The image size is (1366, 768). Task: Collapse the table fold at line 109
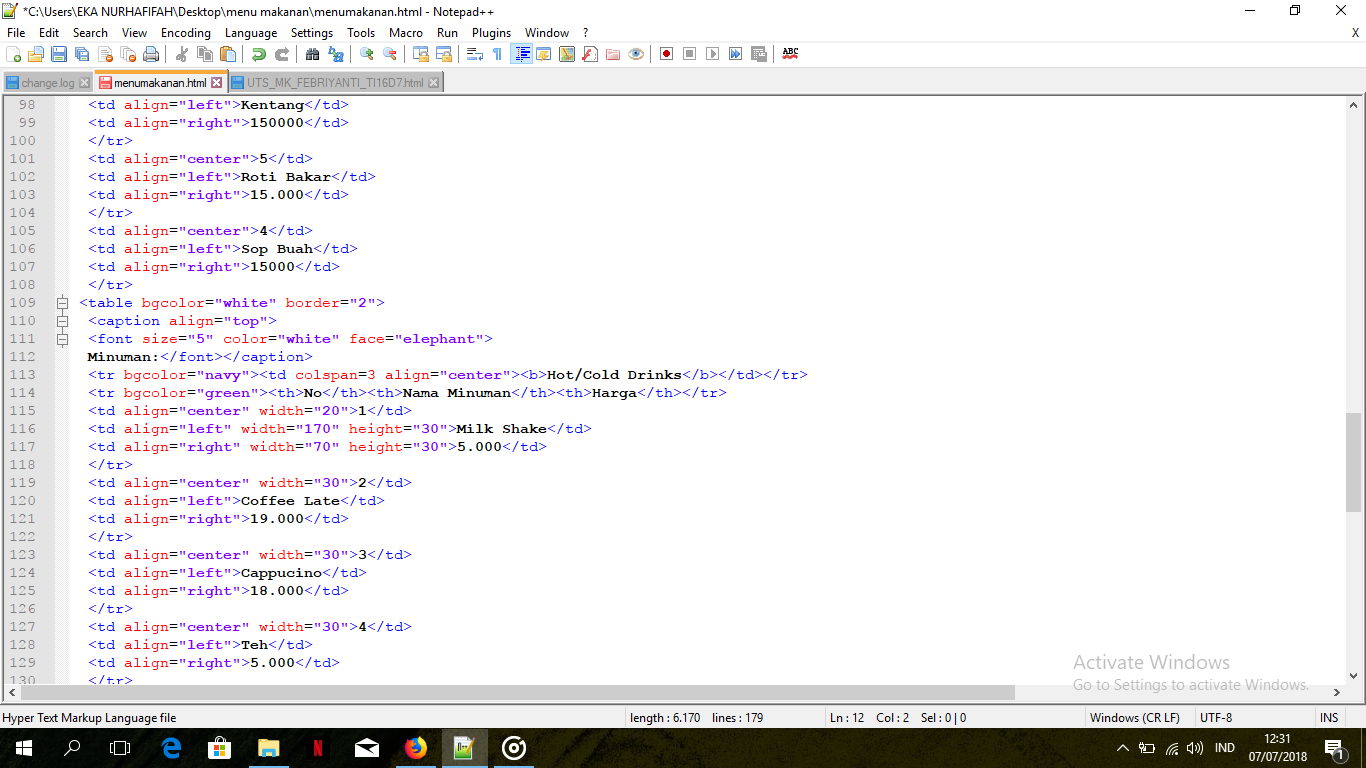(x=62, y=302)
